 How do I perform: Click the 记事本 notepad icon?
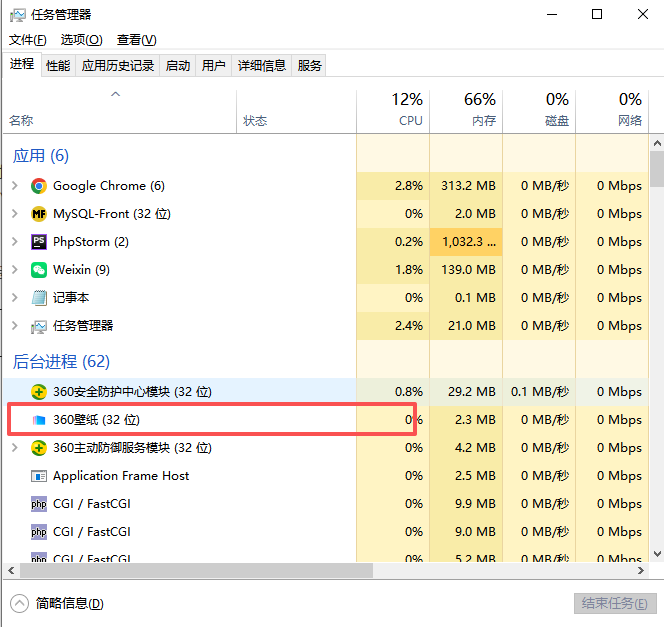(39, 298)
